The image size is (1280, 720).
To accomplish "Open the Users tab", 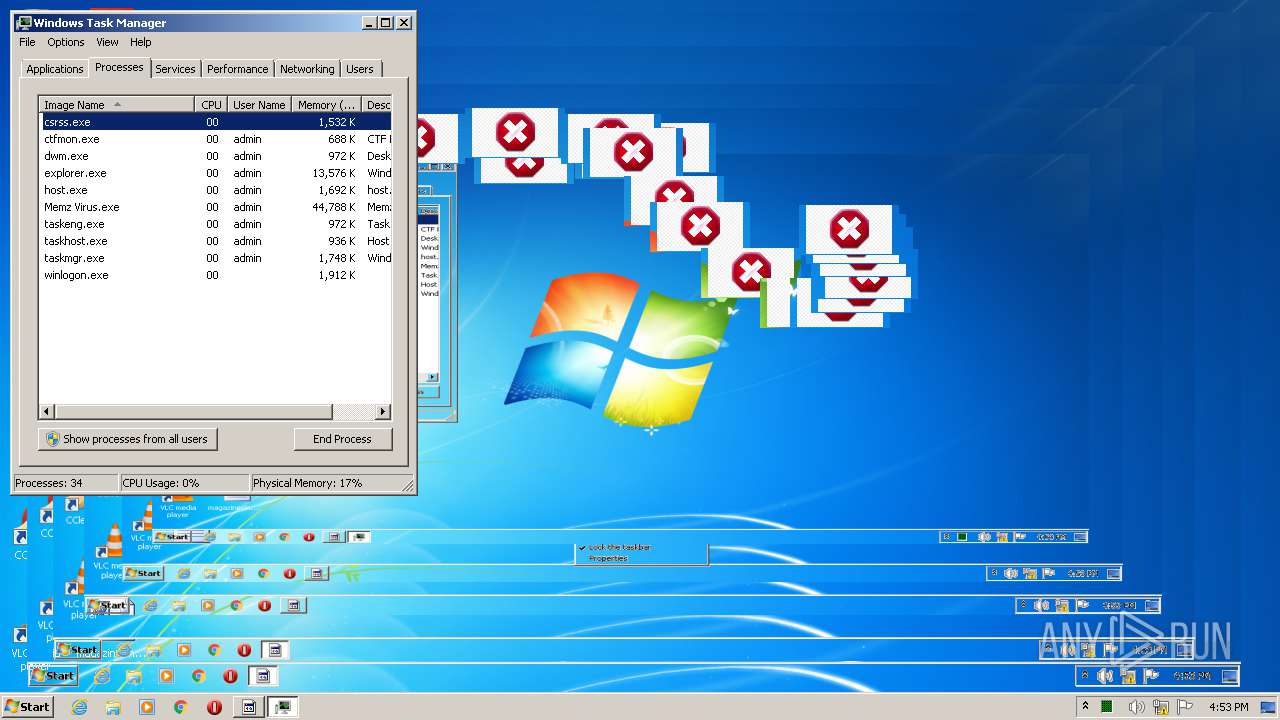I will click(360, 69).
